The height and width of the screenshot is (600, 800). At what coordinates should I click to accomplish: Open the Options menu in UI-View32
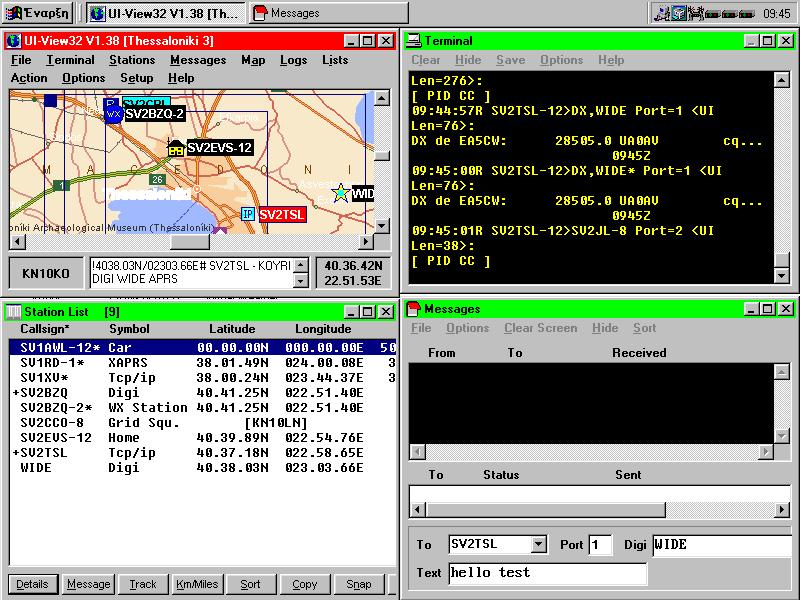(x=84, y=78)
